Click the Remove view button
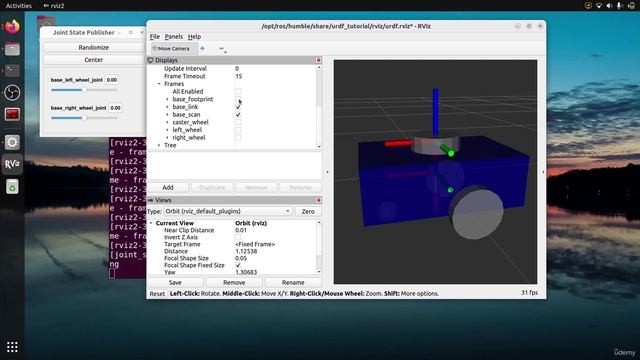Image resolution: width=640 pixels, height=360 pixels. (234, 282)
